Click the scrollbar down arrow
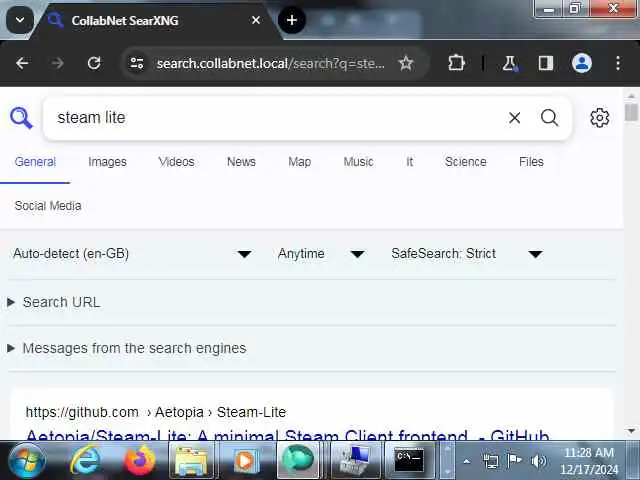Viewport: 640px width, 480px height. point(631,431)
